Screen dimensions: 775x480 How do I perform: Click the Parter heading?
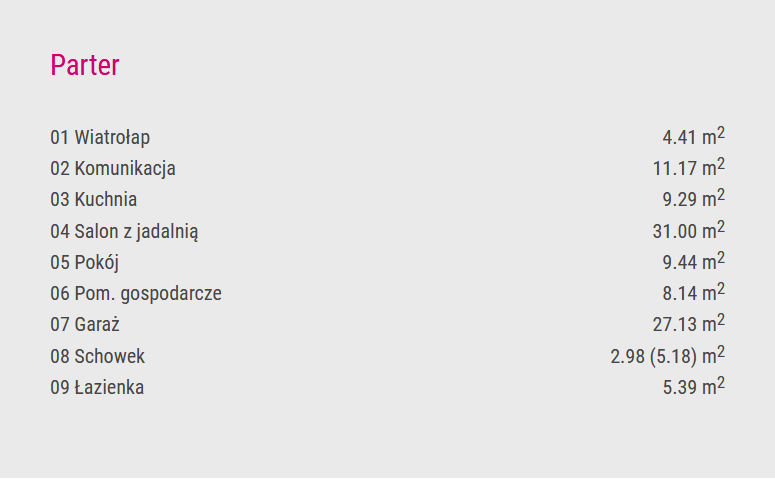(x=85, y=65)
